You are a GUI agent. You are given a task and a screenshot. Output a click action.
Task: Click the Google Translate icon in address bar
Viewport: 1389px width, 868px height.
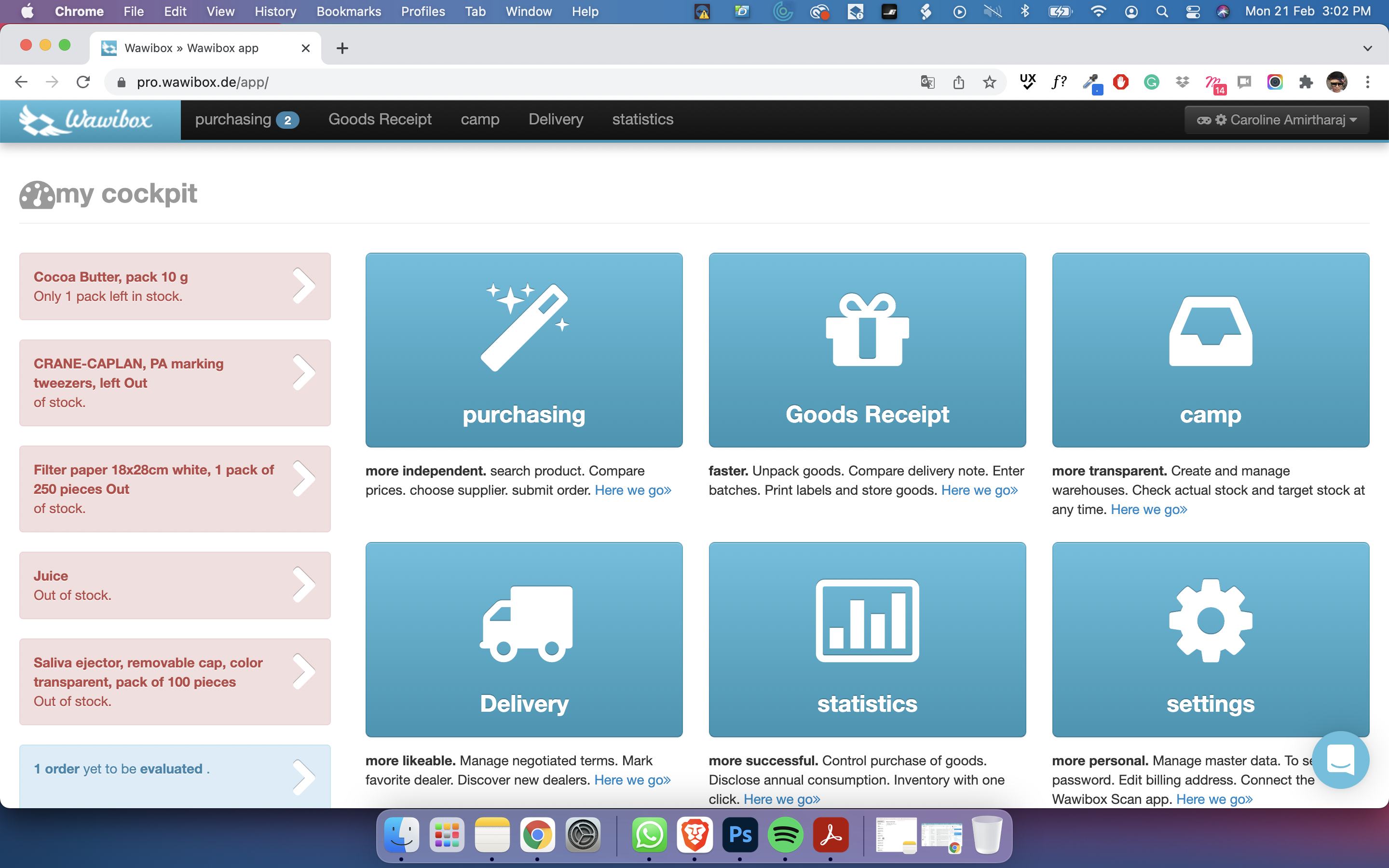pos(927,82)
